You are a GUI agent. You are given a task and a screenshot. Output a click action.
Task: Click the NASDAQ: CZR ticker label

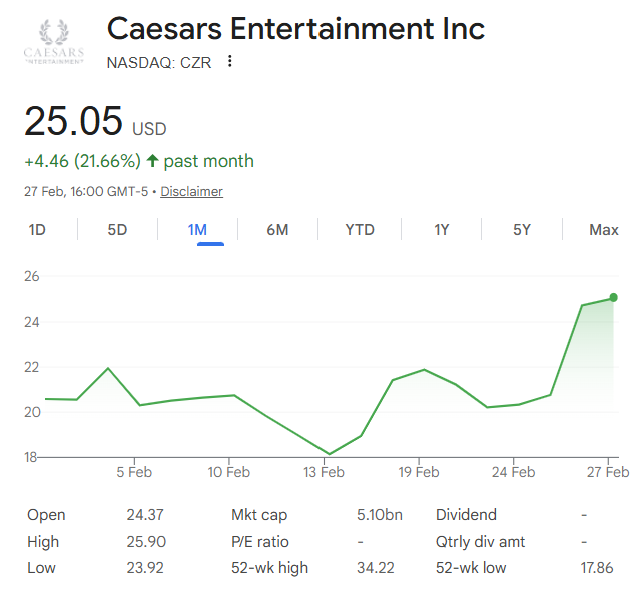pos(159,62)
